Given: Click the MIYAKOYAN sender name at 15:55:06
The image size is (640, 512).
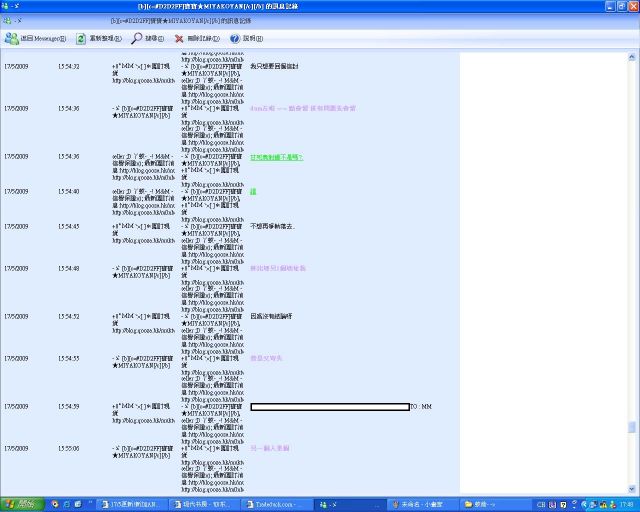Looking at the screenshot, I should [x=142, y=452].
